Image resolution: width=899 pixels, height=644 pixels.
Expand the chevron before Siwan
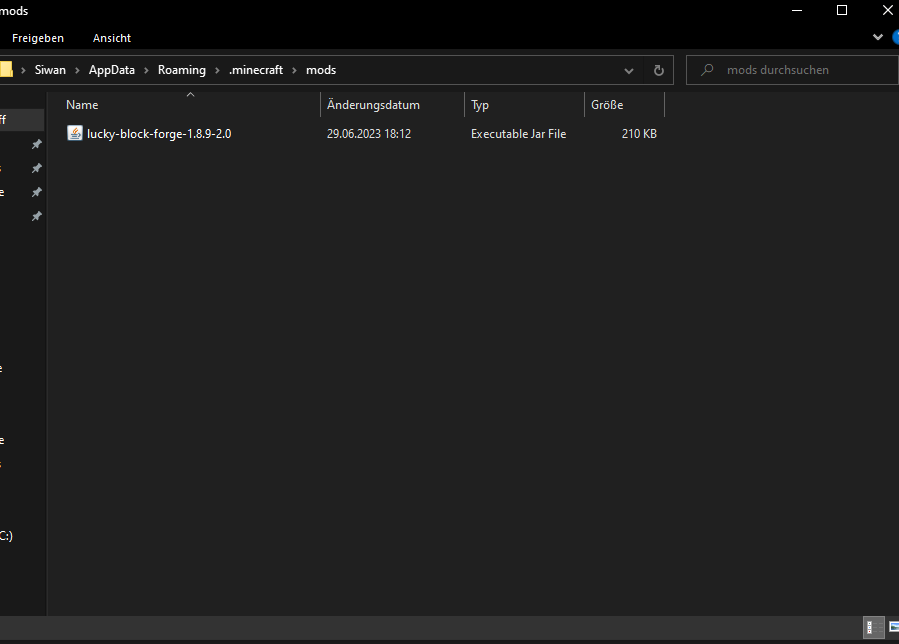tap(24, 71)
